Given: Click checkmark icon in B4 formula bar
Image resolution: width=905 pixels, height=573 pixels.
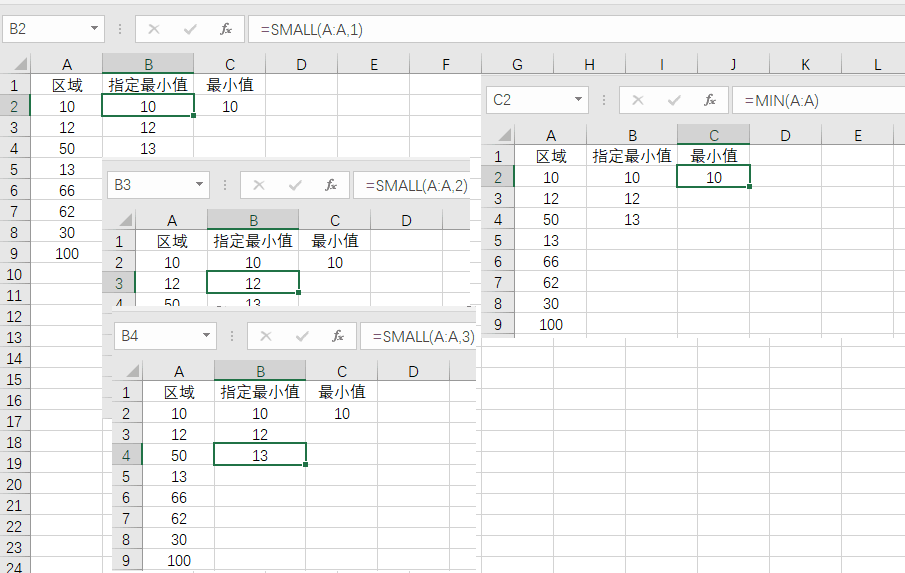Looking at the screenshot, I should click(302, 336).
